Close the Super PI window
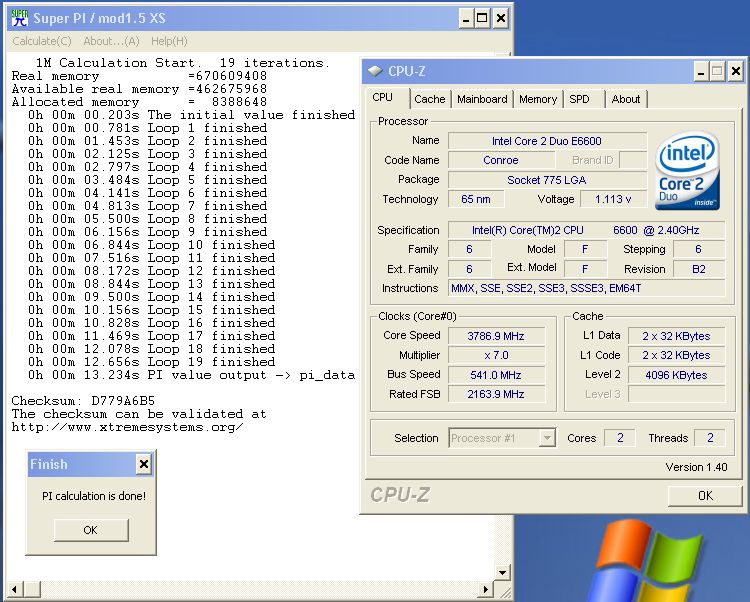 click(500, 19)
